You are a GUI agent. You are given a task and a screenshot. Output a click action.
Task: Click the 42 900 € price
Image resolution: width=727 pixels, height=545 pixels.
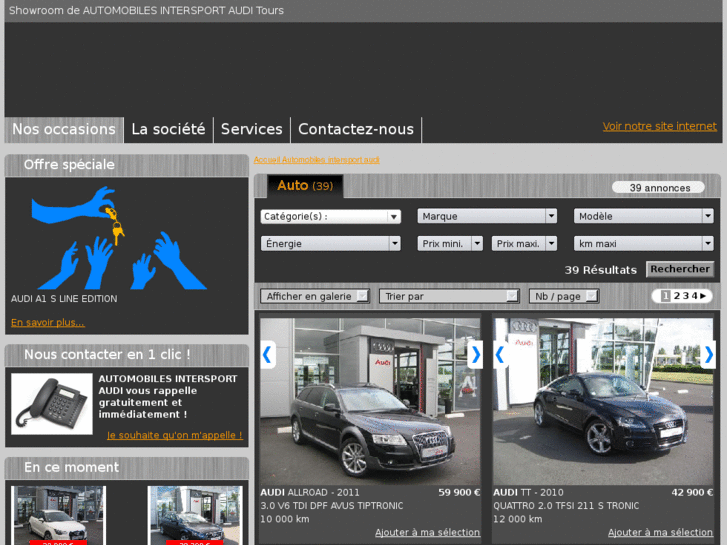pyautogui.click(x=692, y=493)
